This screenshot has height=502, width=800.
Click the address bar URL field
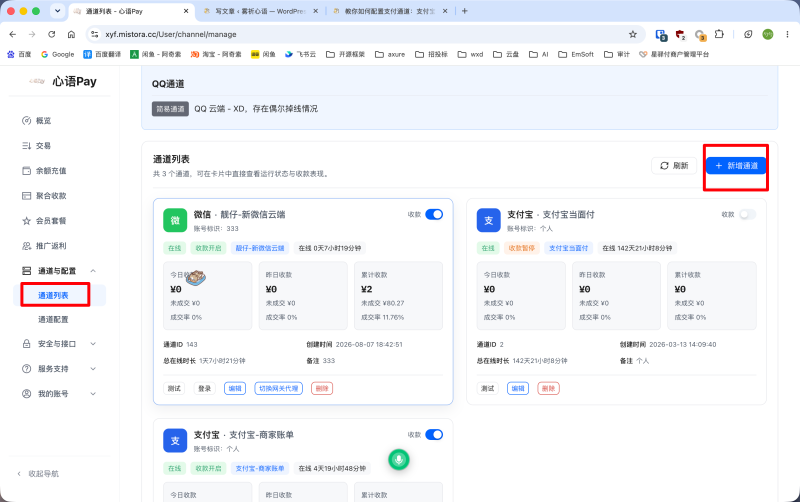click(365, 34)
